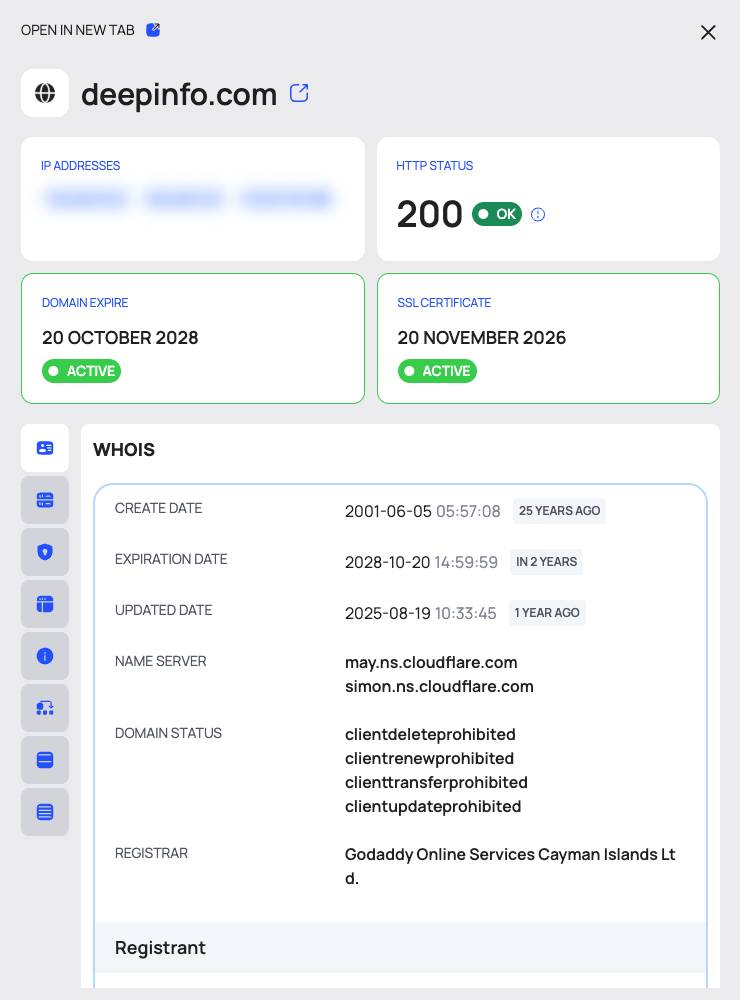Click the ACTIVE badge under Domain Expire

[x=82, y=371]
